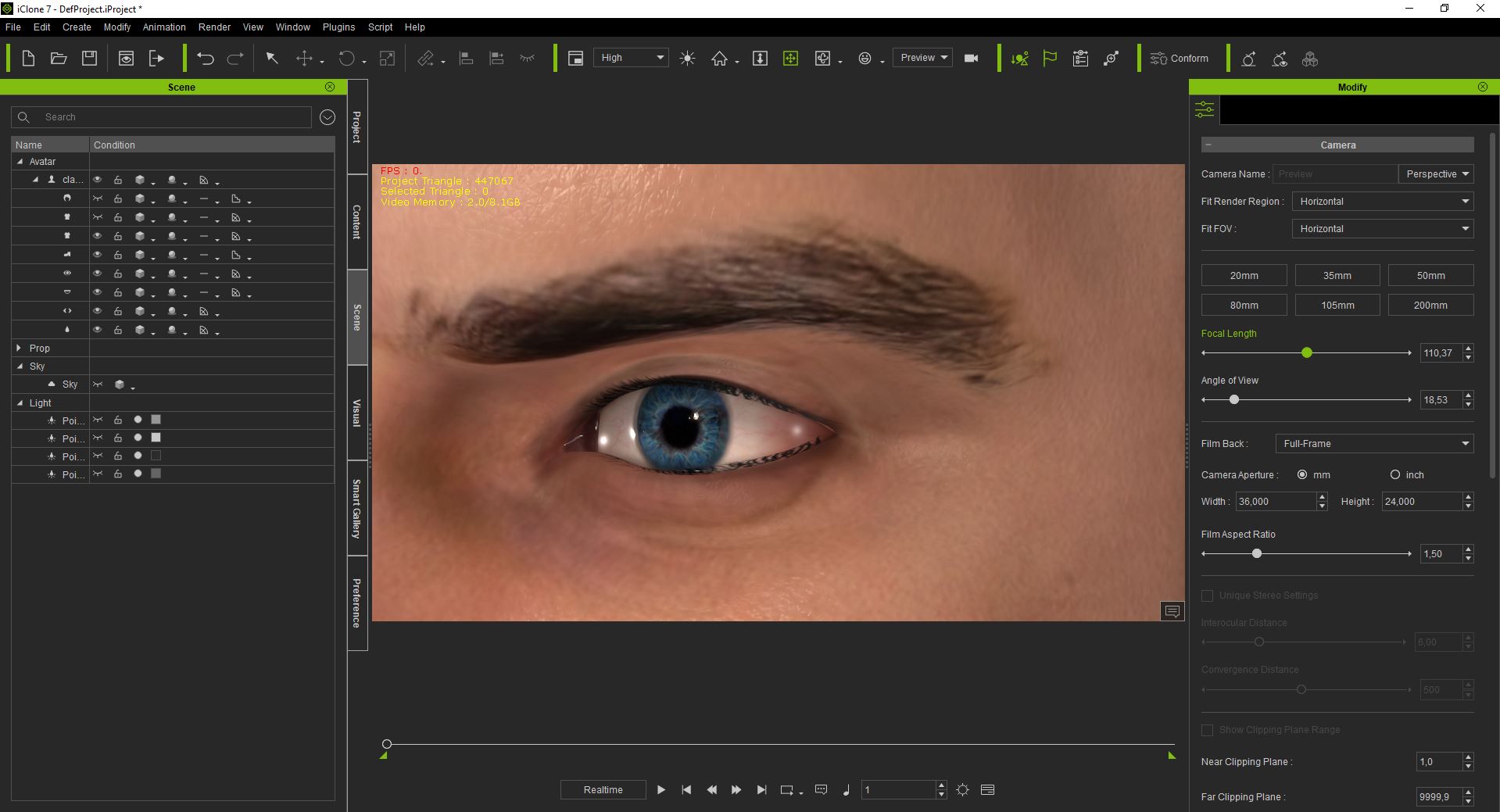
Task: Open the Render menu
Action: tap(214, 27)
